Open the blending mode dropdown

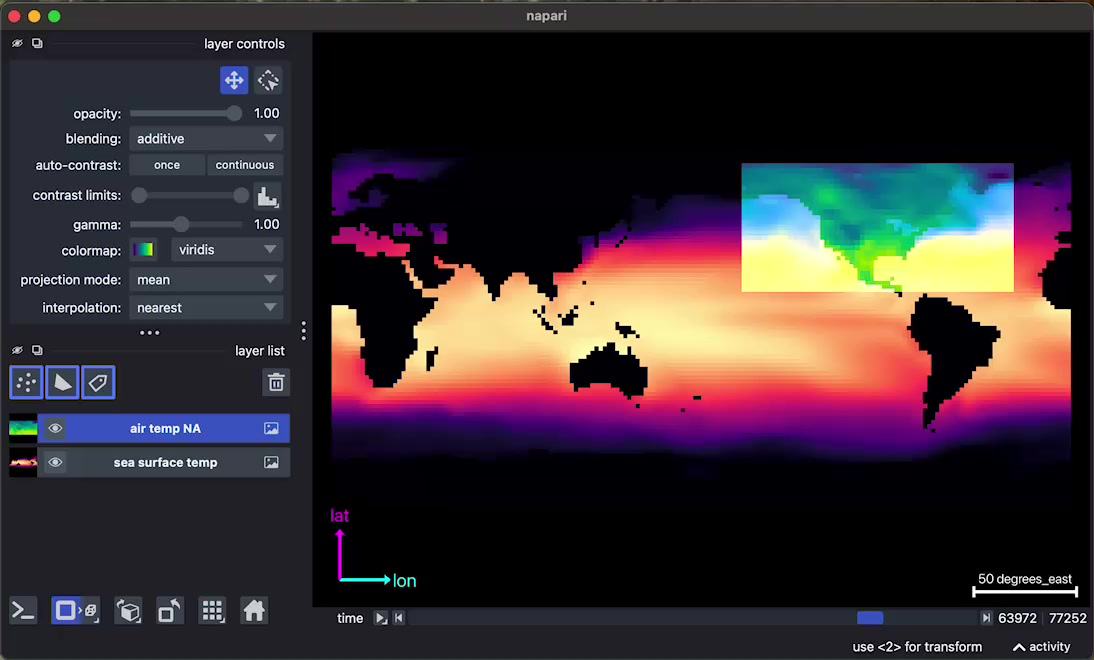[x=206, y=139]
